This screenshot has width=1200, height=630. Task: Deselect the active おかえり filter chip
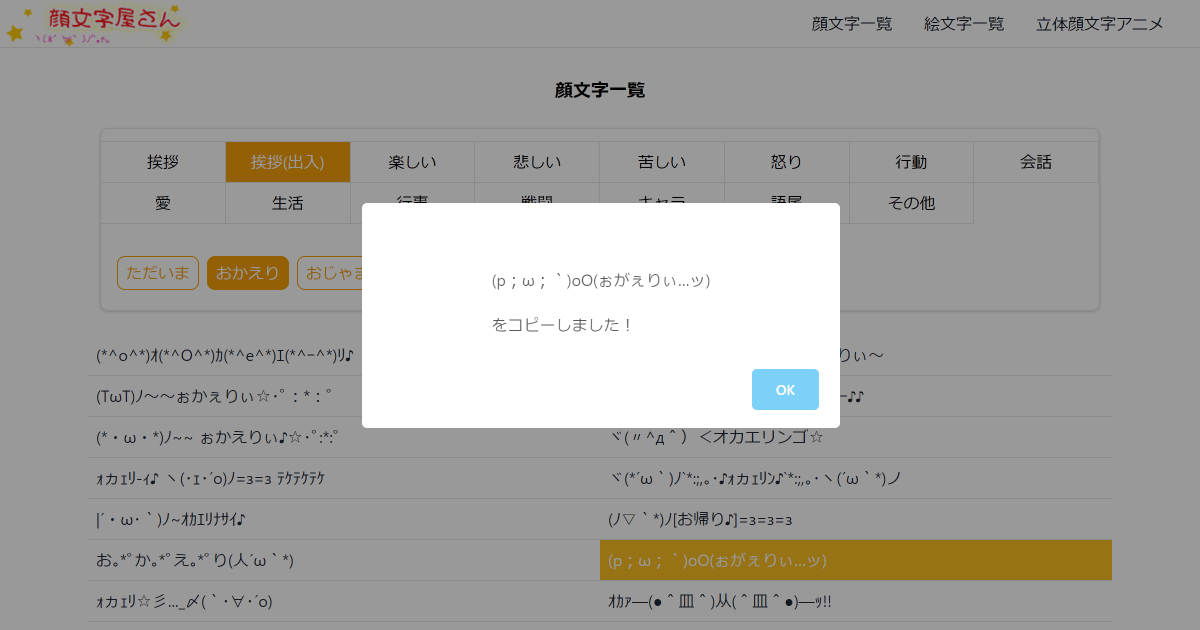247,272
